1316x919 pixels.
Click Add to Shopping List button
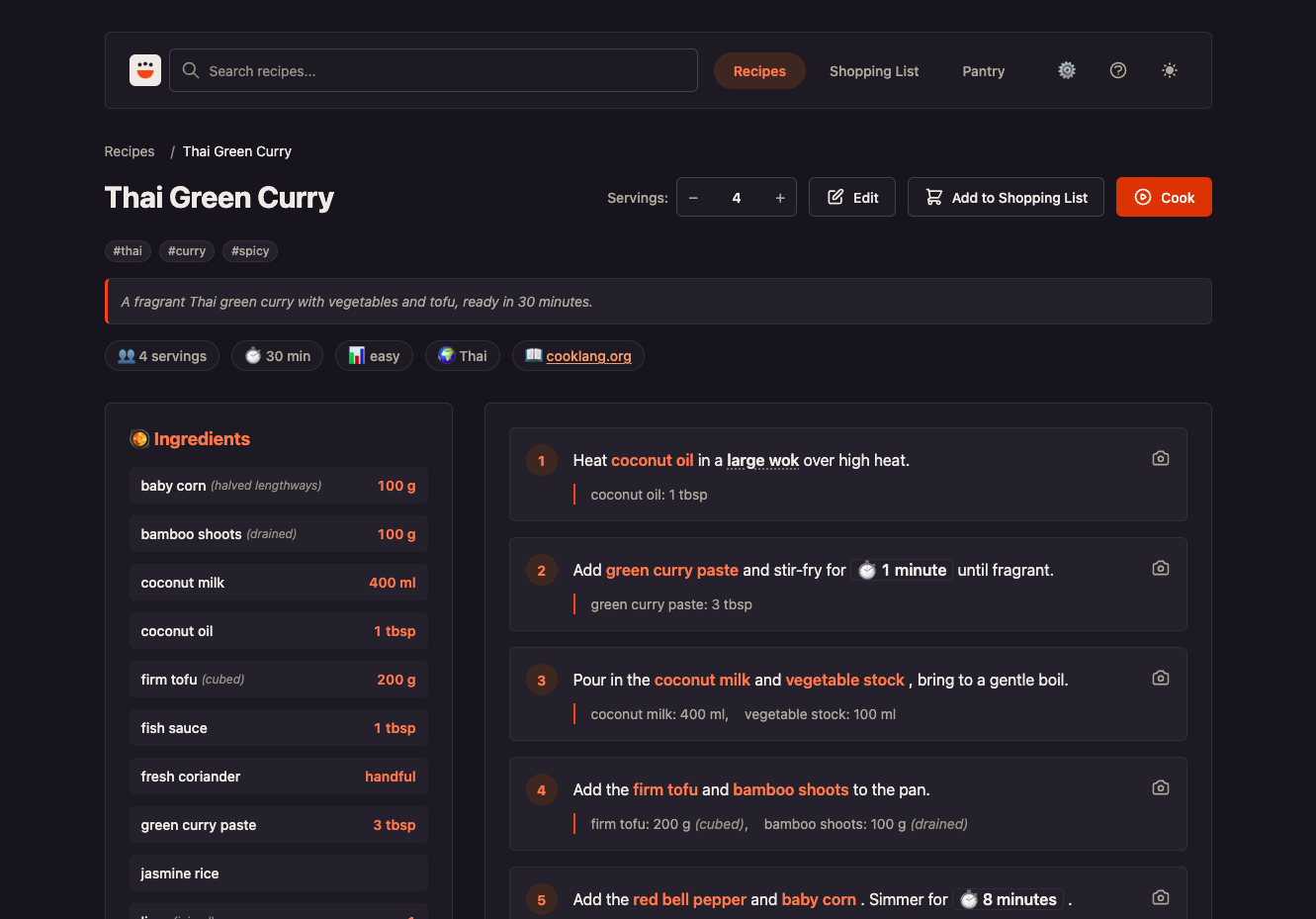tap(1006, 197)
